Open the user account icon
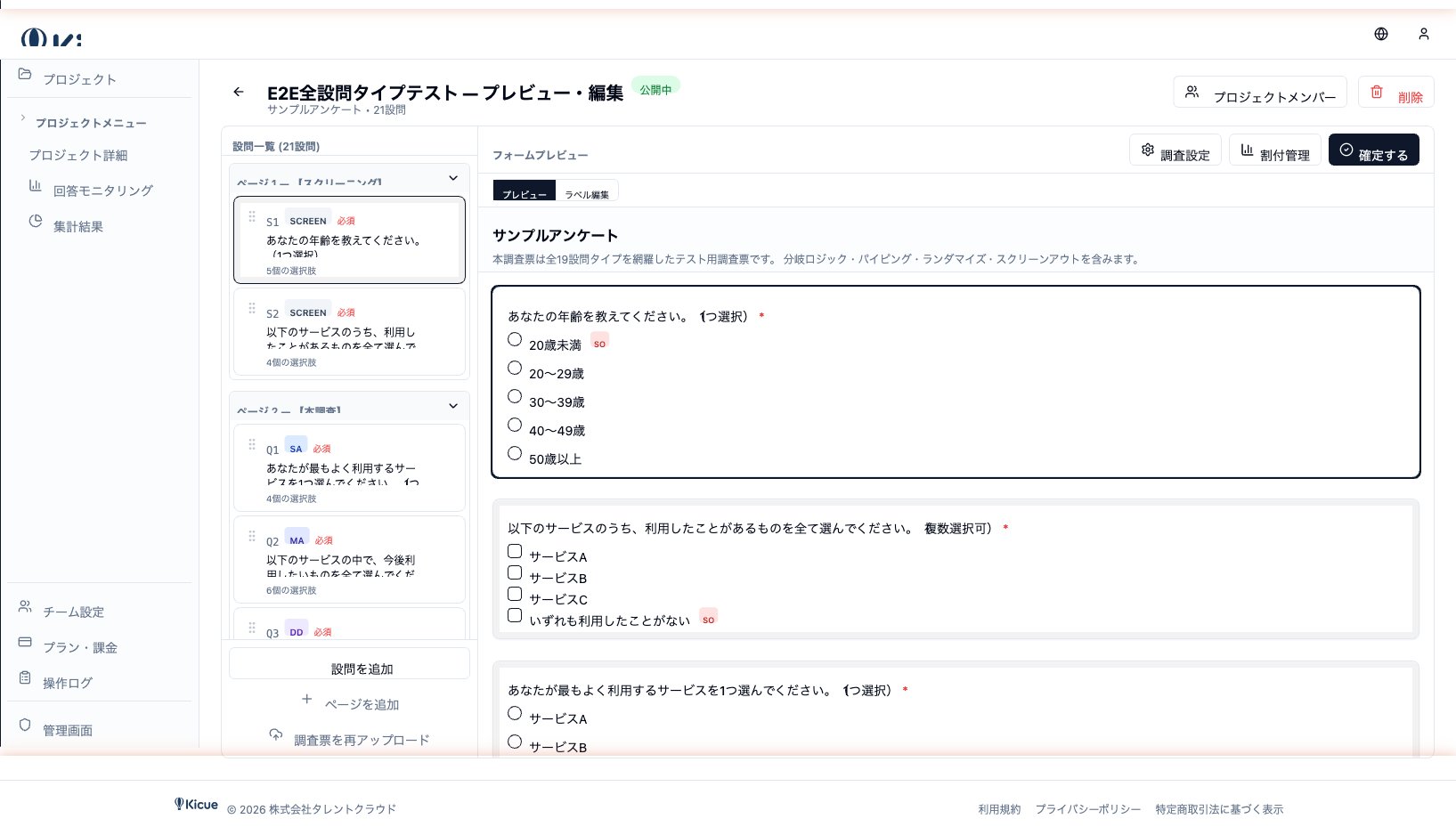1456x827 pixels. (1424, 34)
